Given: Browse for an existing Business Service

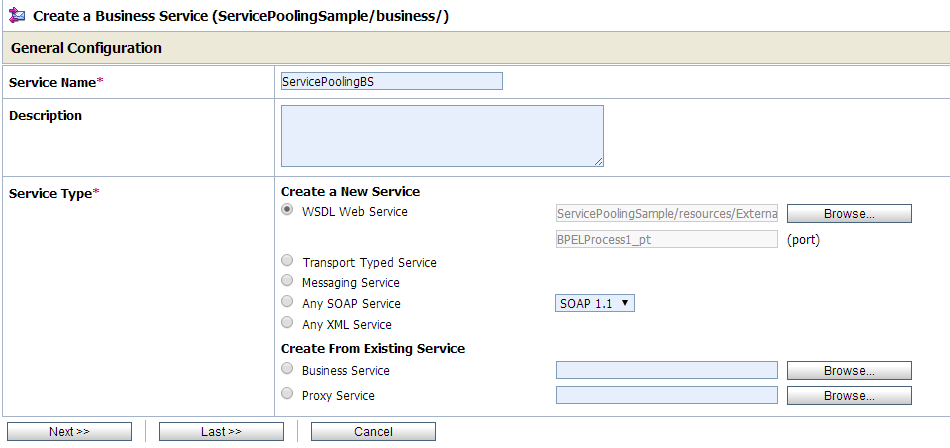Looking at the screenshot, I should pyautogui.click(x=849, y=371).
